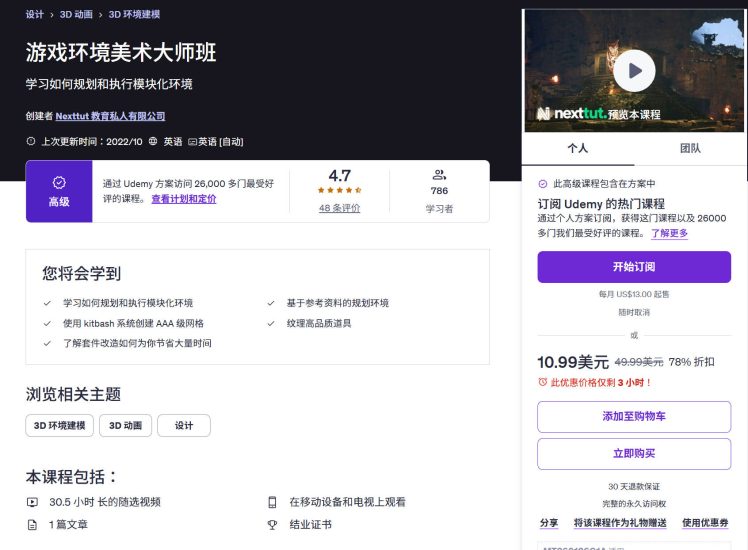Click the learners people icon above 786
The width and height of the screenshot is (748, 550).
439,175
